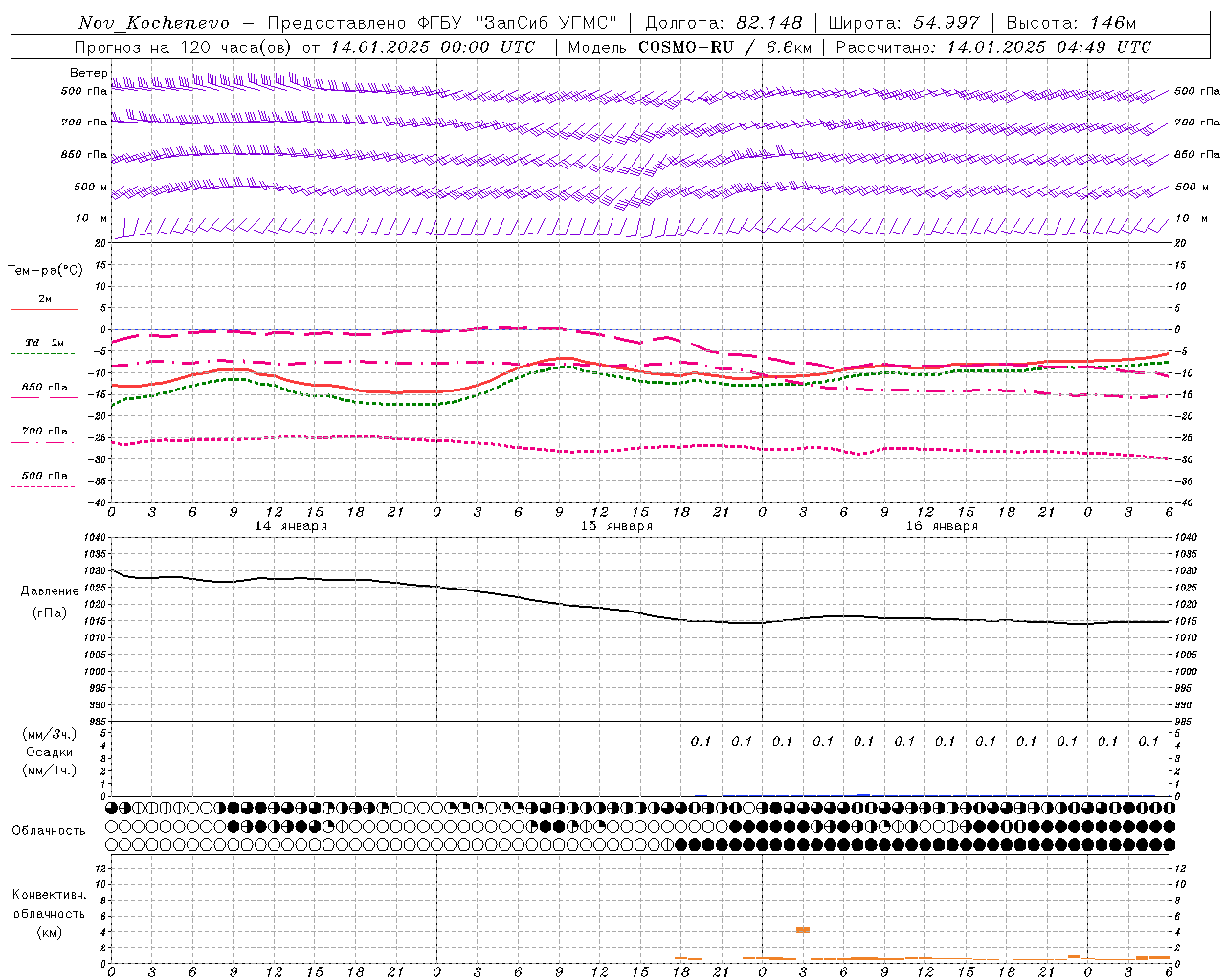Click the left 700 гПа wind level label
Viewport: 1225px width, 980px height.
click(x=83, y=122)
